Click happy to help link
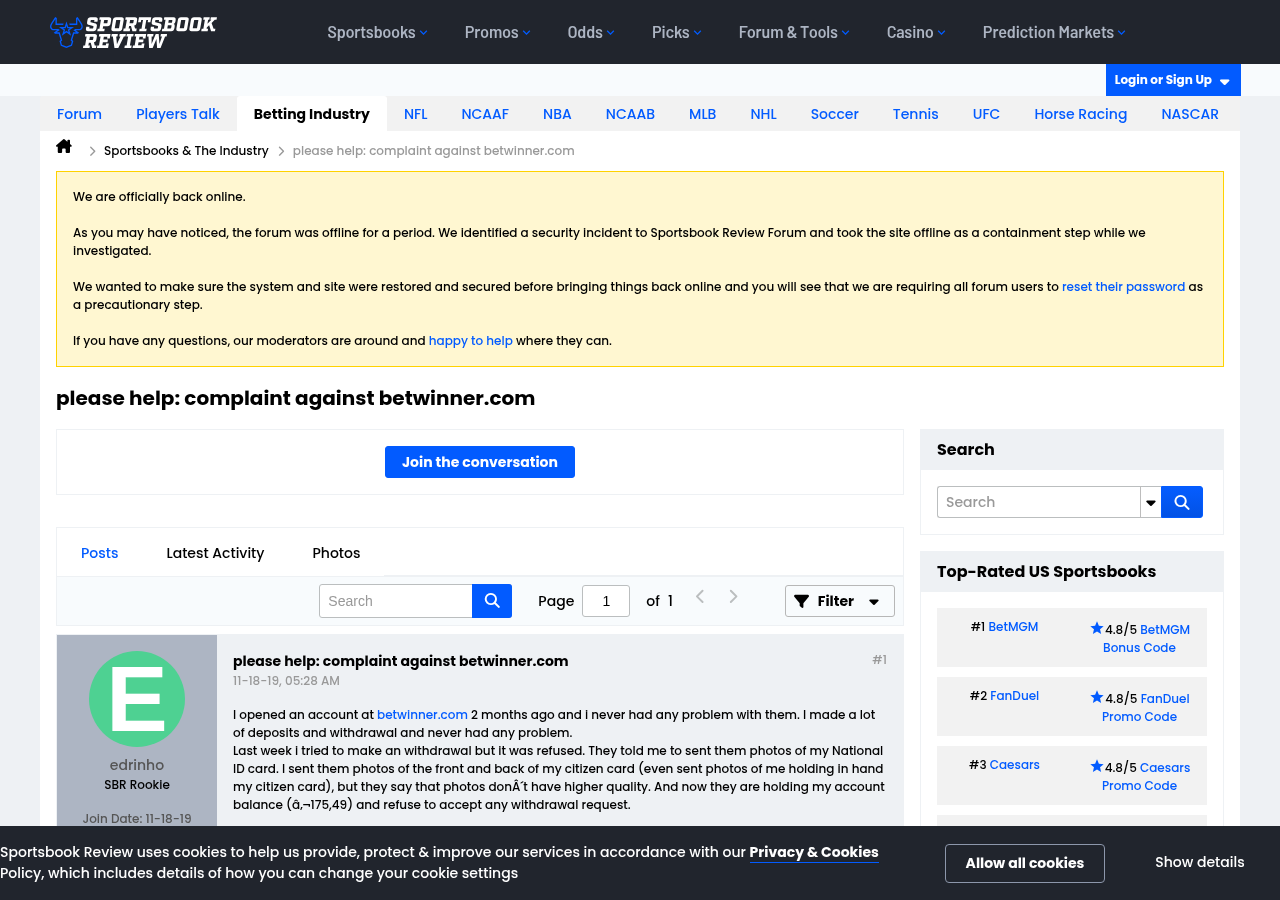Screen dimensions: 1280x900 pyautogui.click(x=471, y=340)
